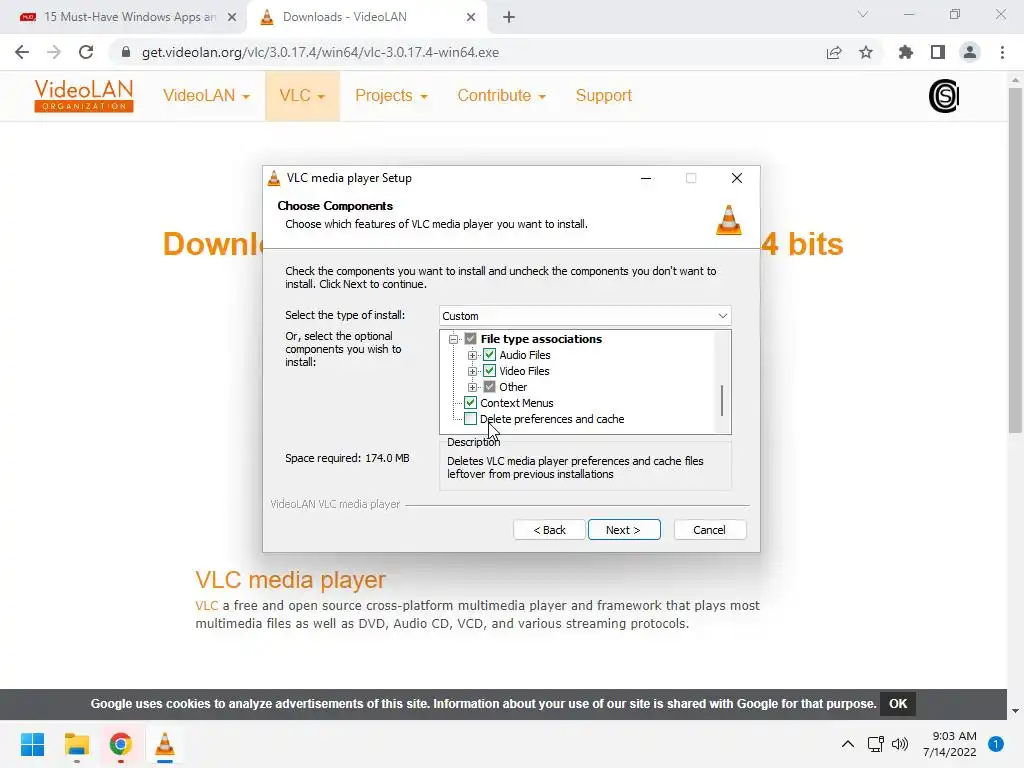Viewport: 1024px width, 768px height.
Task: Reload the current page
Action: tap(86, 52)
